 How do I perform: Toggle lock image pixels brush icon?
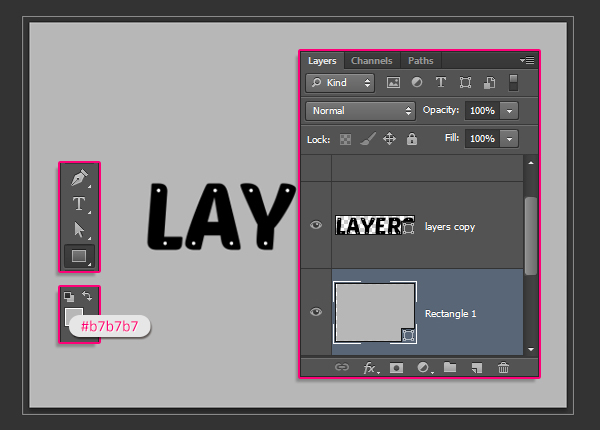pyautogui.click(x=368, y=139)
